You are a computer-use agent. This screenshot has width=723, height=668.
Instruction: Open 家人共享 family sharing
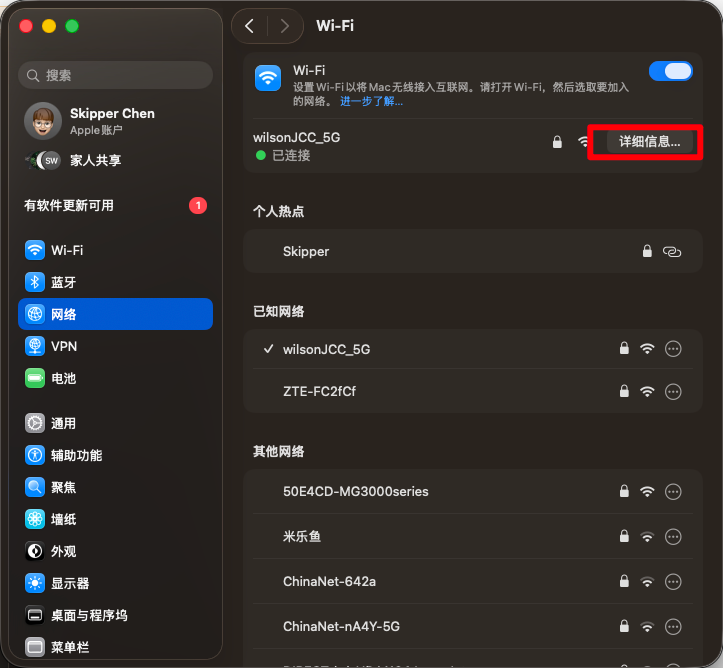point(95,160)
